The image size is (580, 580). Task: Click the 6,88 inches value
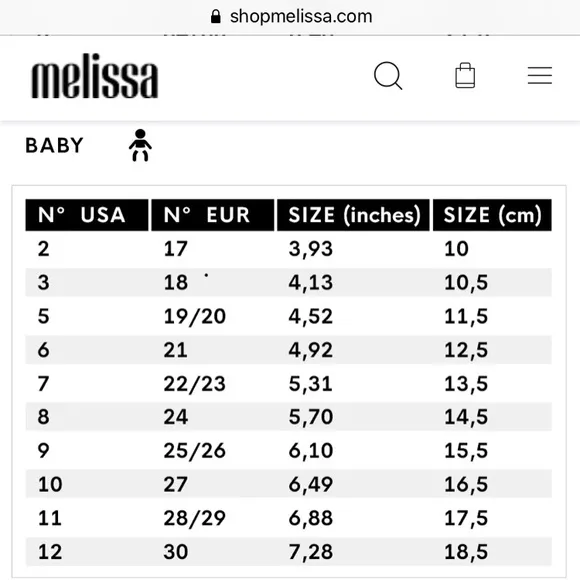311,518
